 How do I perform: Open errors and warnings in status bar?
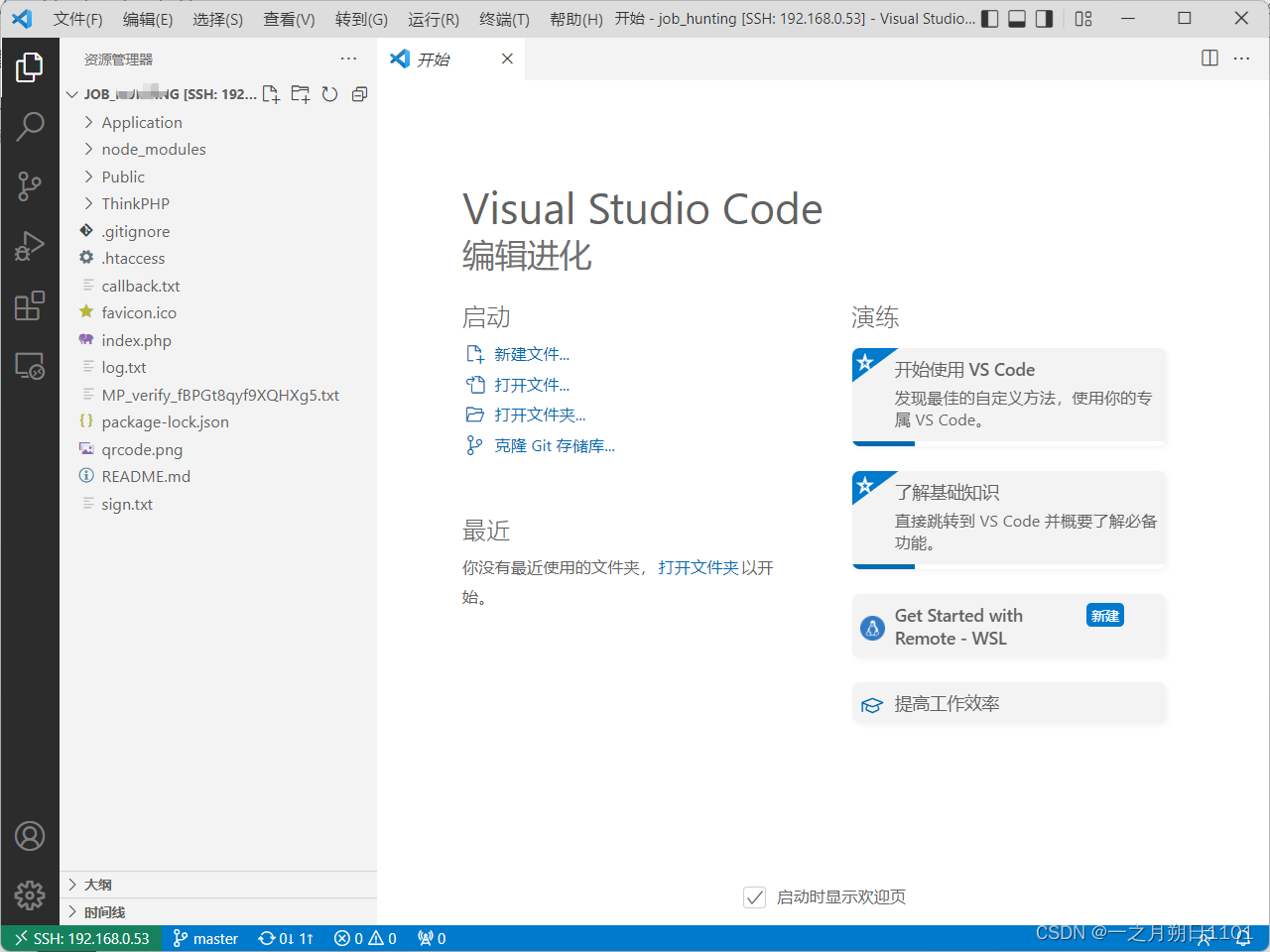tap(365, 938)
